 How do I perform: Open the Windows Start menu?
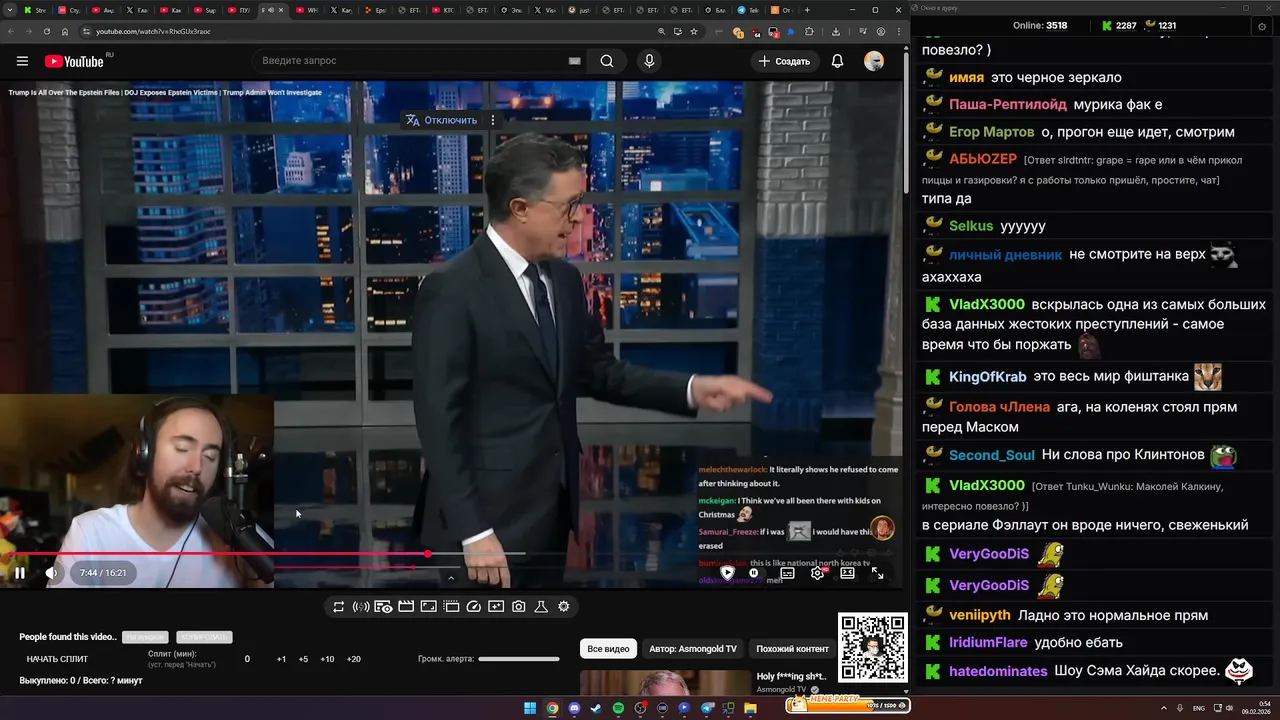coord(530,709)
